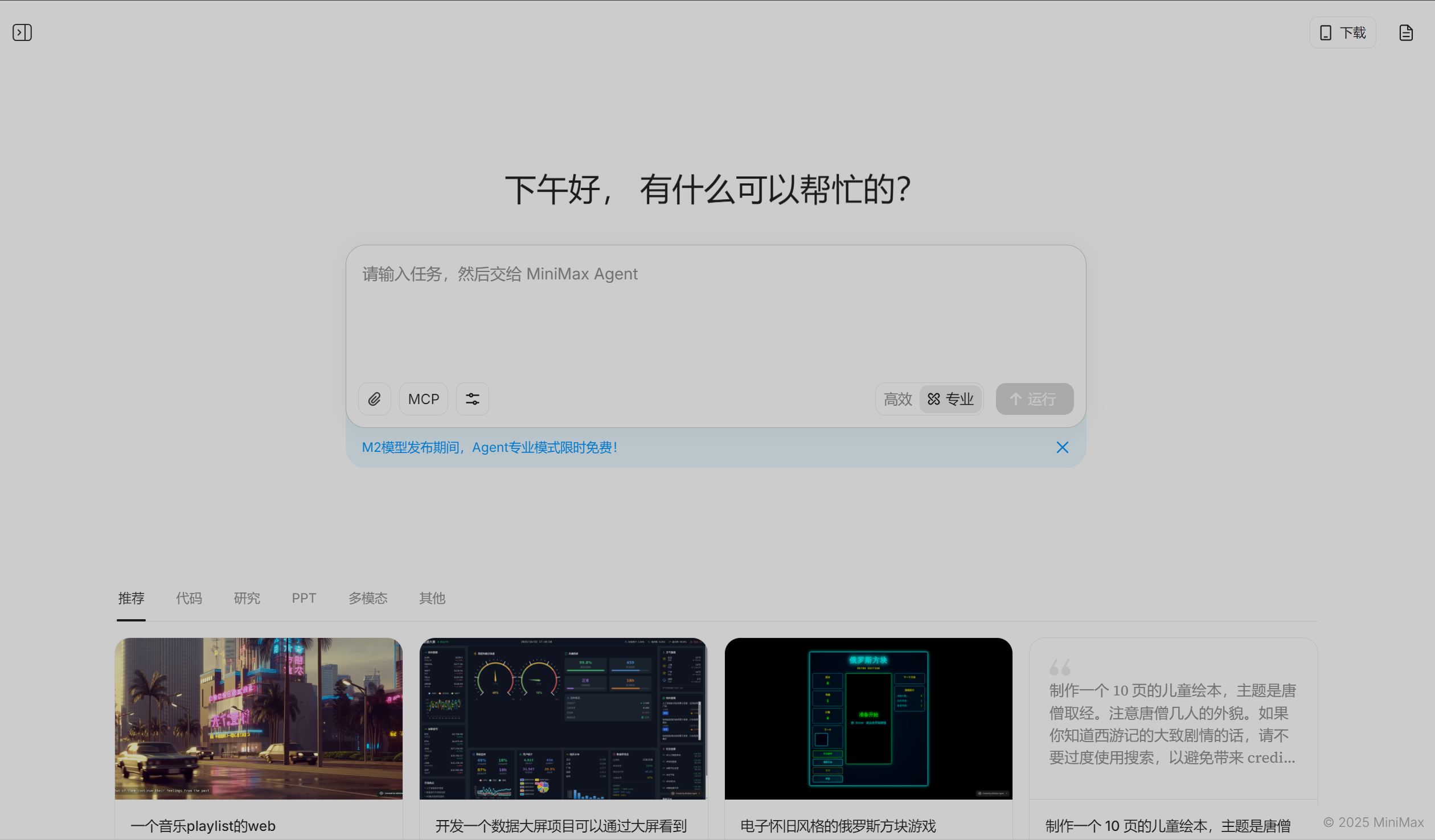This screenshot has height=840, width=1435.
Task: Dismiss the M2 promotion banner
Action: tap(1062, 447)
